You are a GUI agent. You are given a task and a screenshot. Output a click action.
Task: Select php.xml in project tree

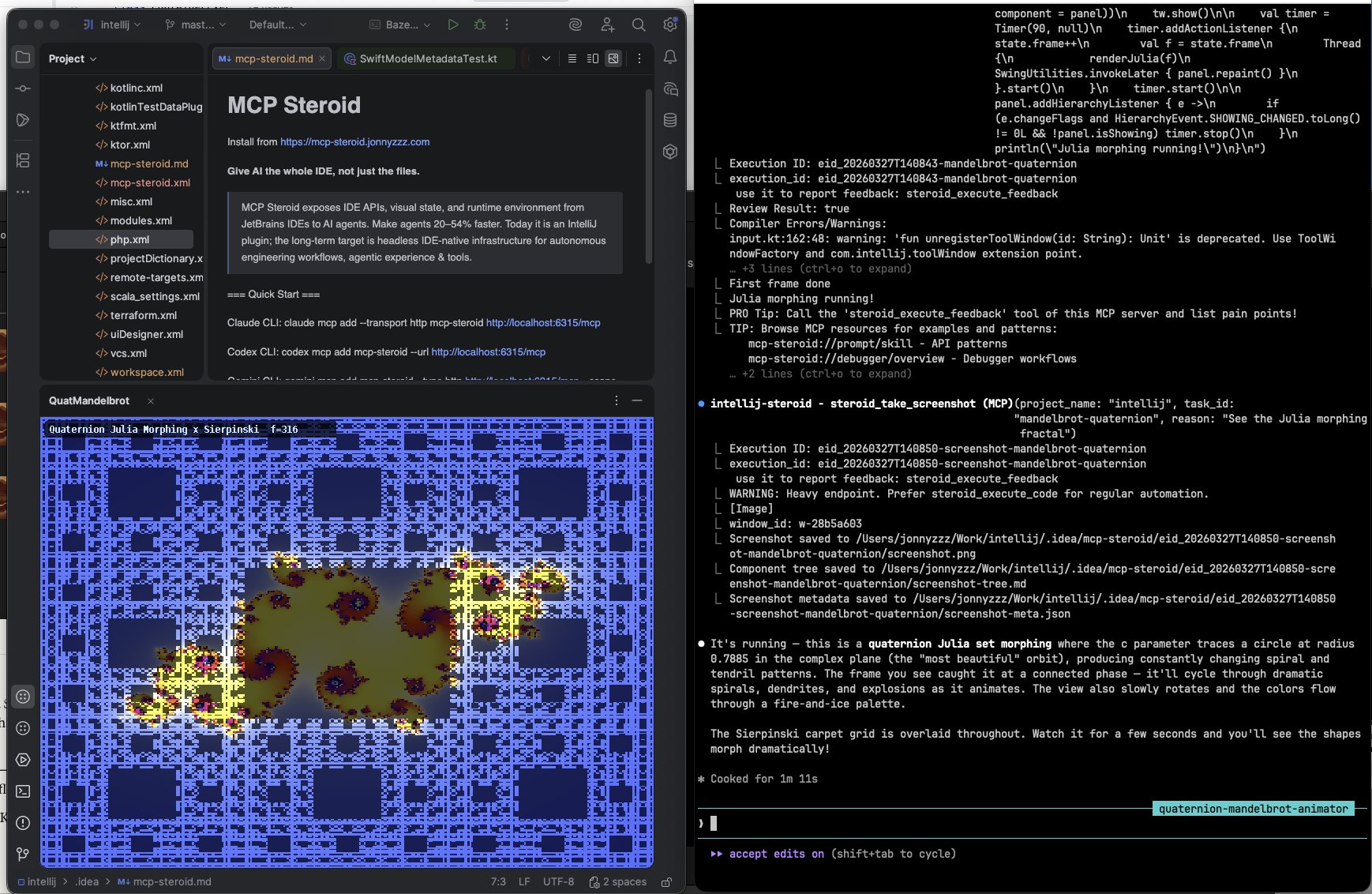pyautogui.click(x=122, y=239)
